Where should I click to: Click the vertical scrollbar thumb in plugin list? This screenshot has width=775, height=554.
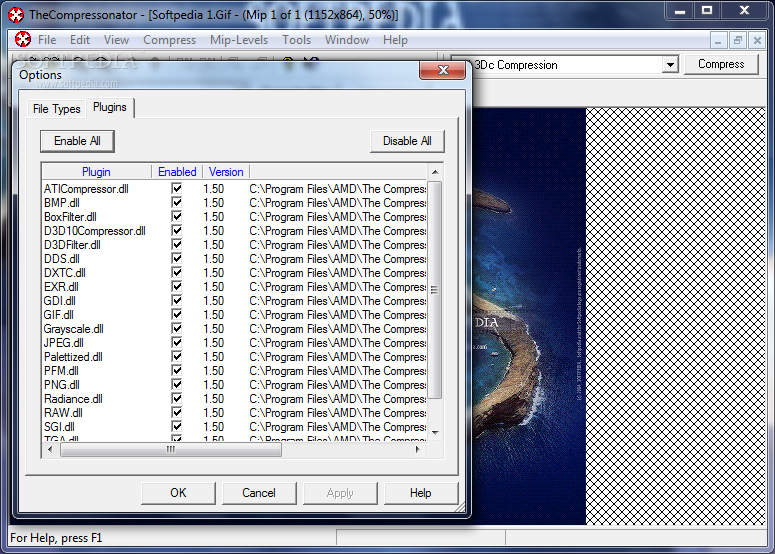pyautogui.click(x=434, y=290)
